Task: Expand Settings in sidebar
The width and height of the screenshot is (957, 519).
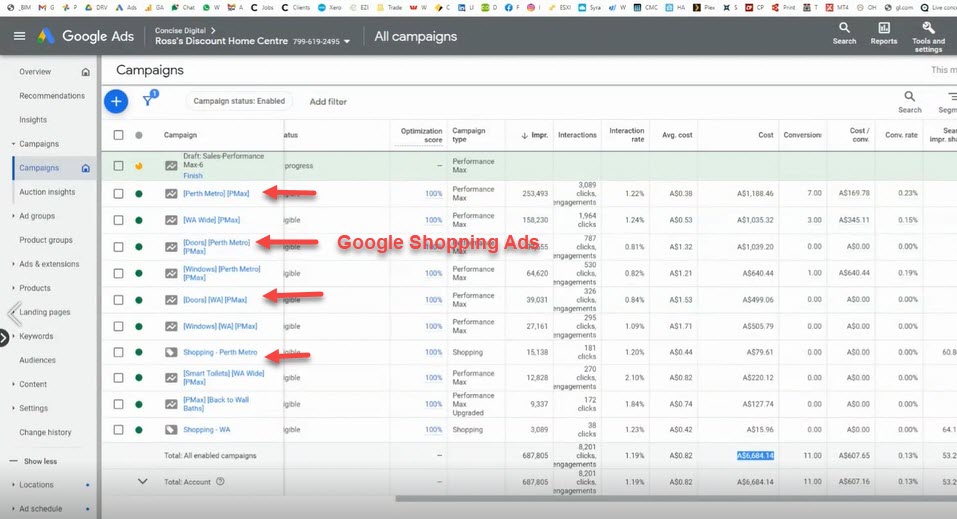Action: pos(13,408)
